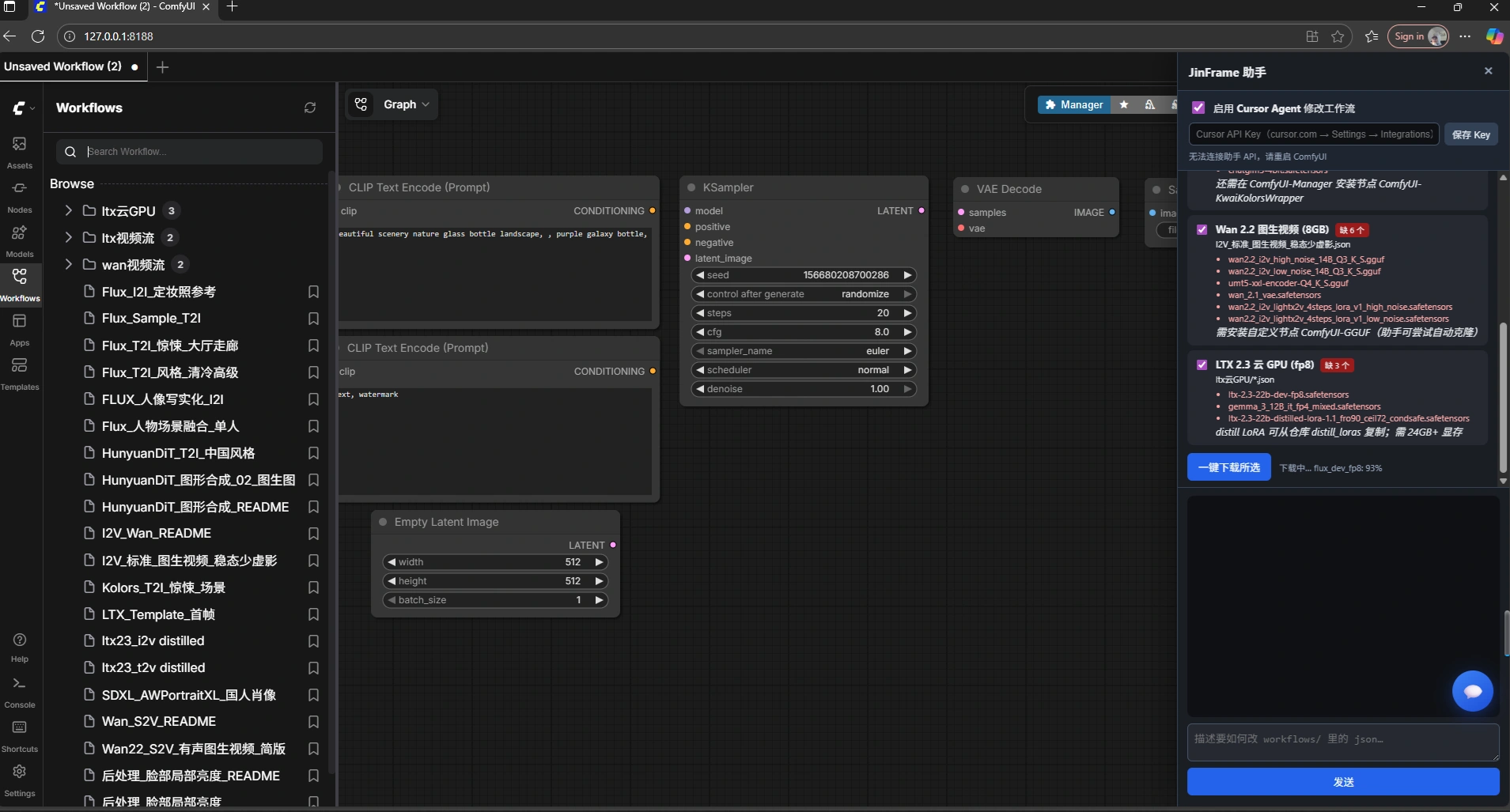This screenshot has width=1510, height=812.
Task: Open the scheduler normal dropdown
Action: [x=804, y=370]
